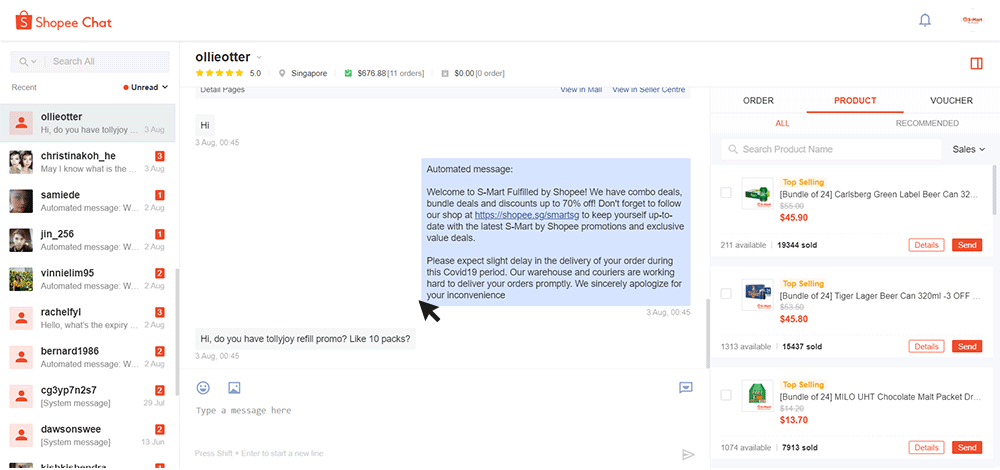Click the chat list scrollbar
This screenshot has width=1000, height=470.
point(177,332)
